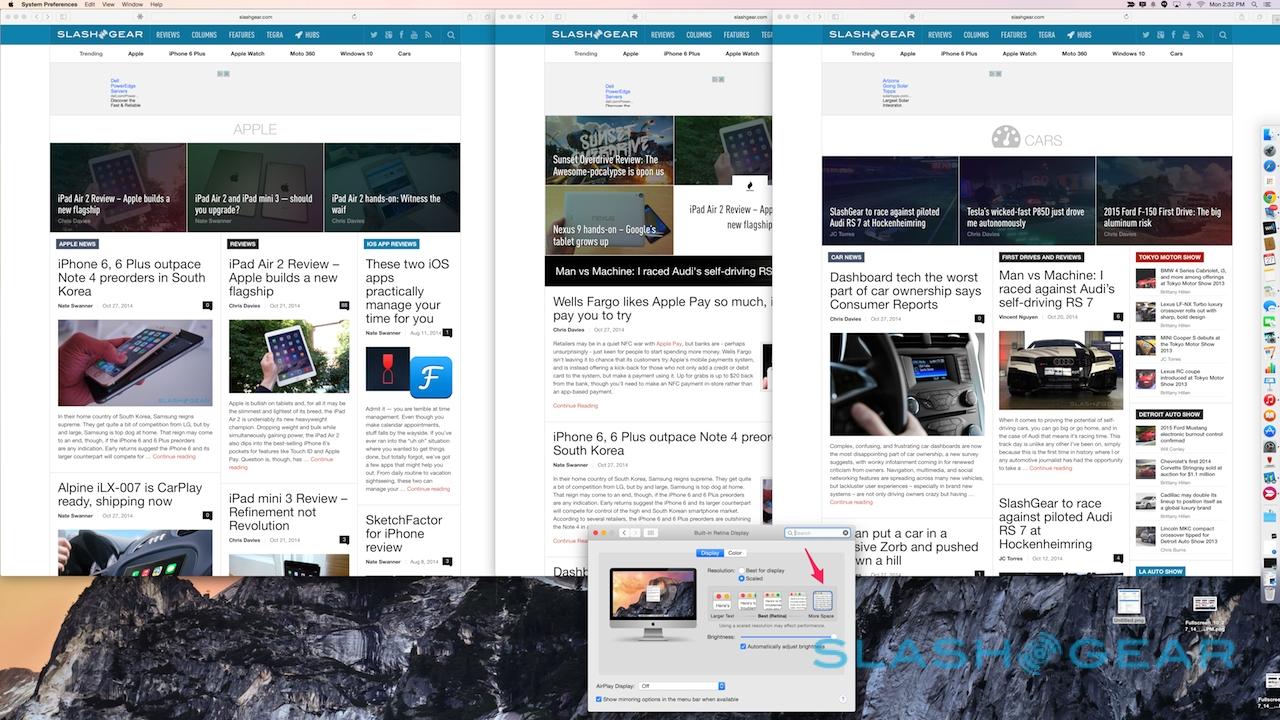The height and width of the screenshot is (720, 1280).
Task: Click Moto 360 trending link in left window
Action: (x=301, y=54)
